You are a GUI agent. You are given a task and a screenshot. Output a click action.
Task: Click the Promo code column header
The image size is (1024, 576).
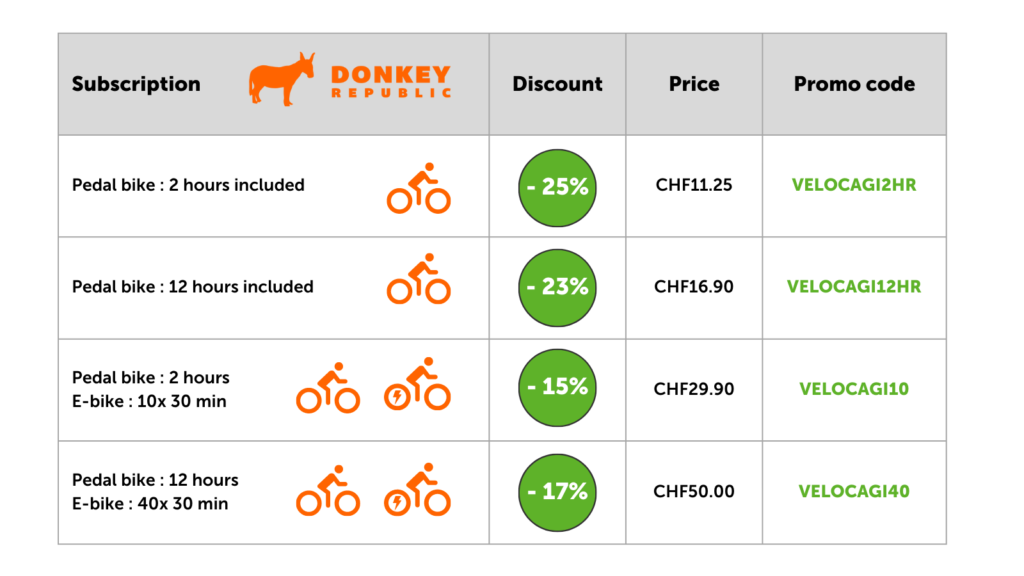coord(854,84)
